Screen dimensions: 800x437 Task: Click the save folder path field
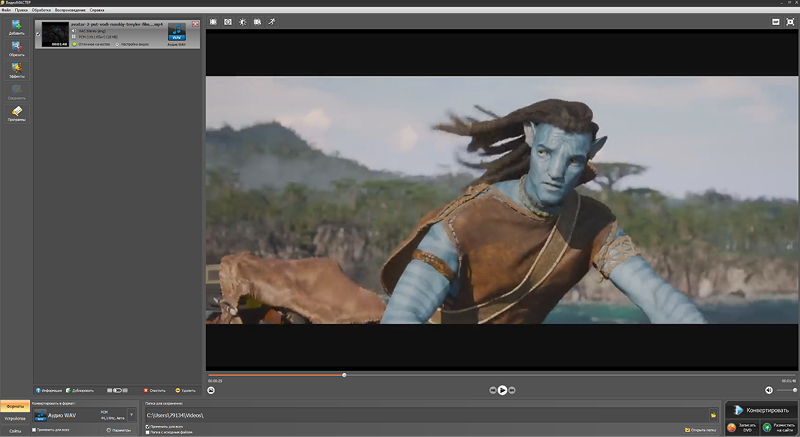[427, 415]
